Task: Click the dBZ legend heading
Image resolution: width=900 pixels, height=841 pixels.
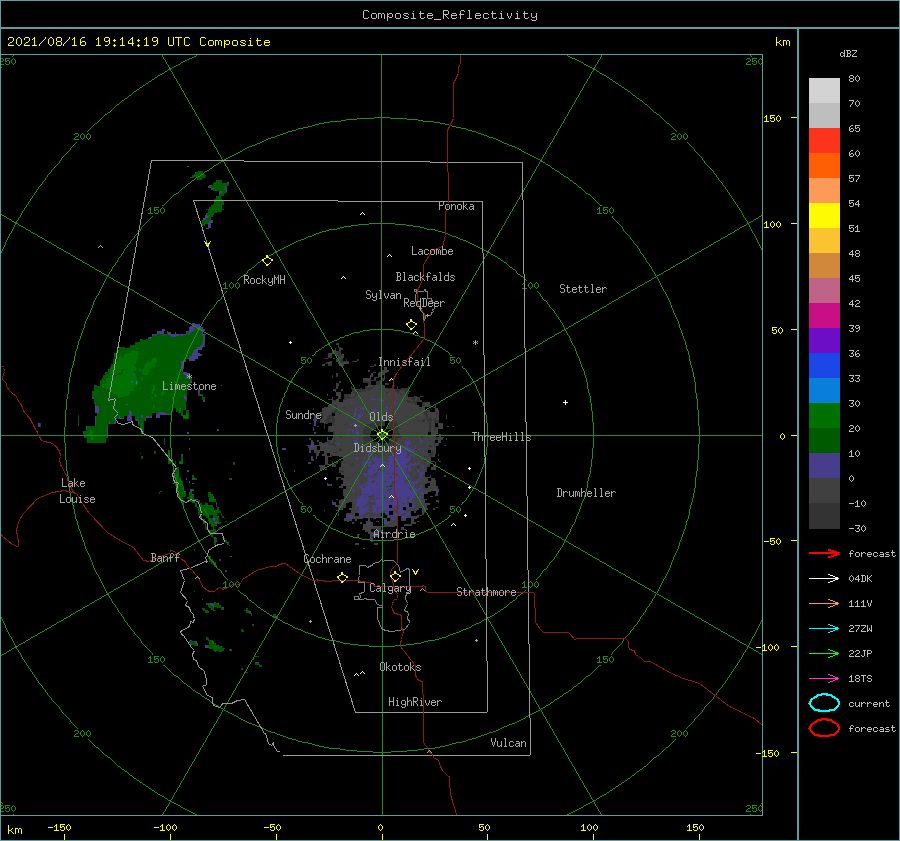Action: pyautogui.click(x=848, y=53)
